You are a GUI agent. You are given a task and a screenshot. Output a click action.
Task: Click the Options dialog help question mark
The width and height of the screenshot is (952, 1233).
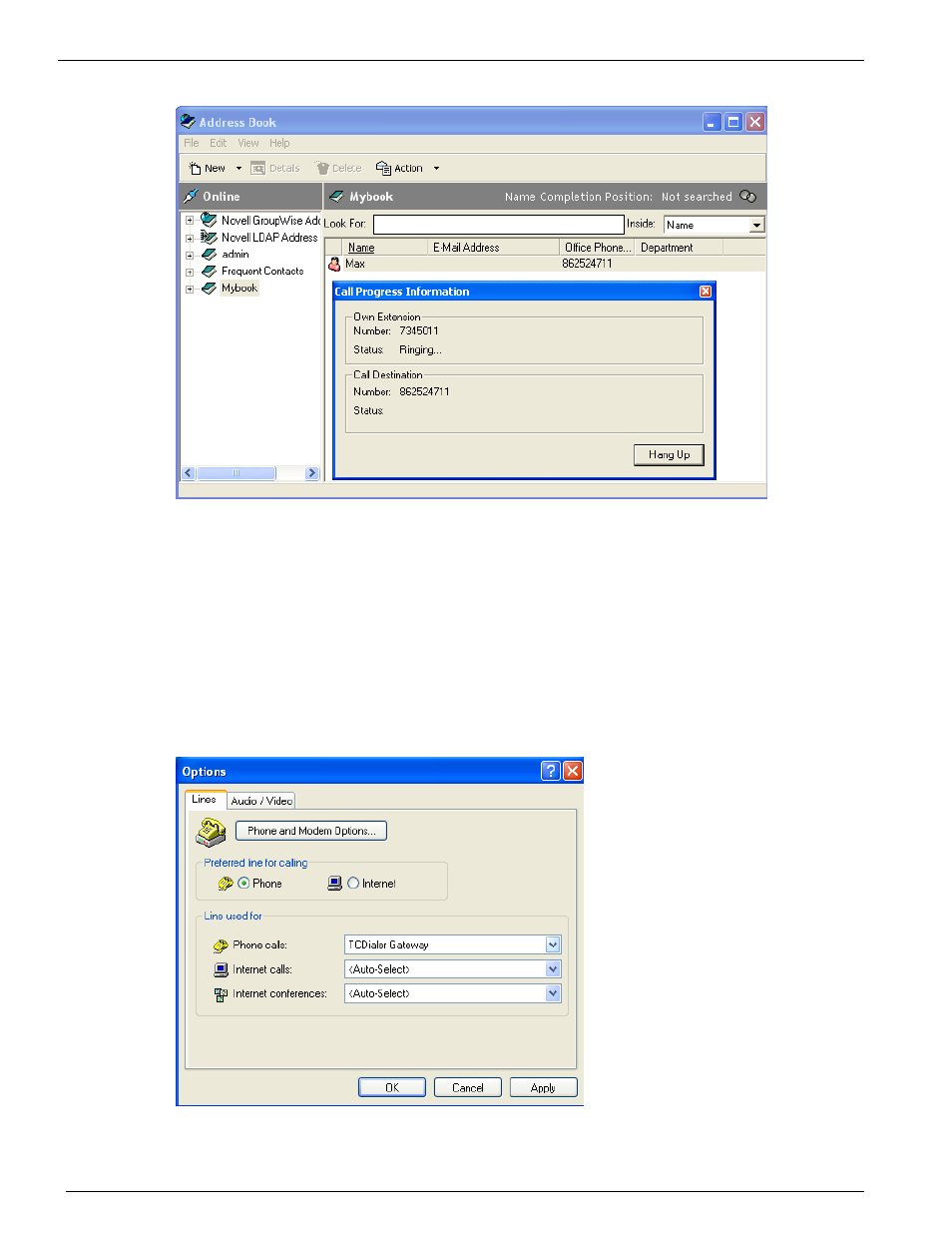pos(551,771)
